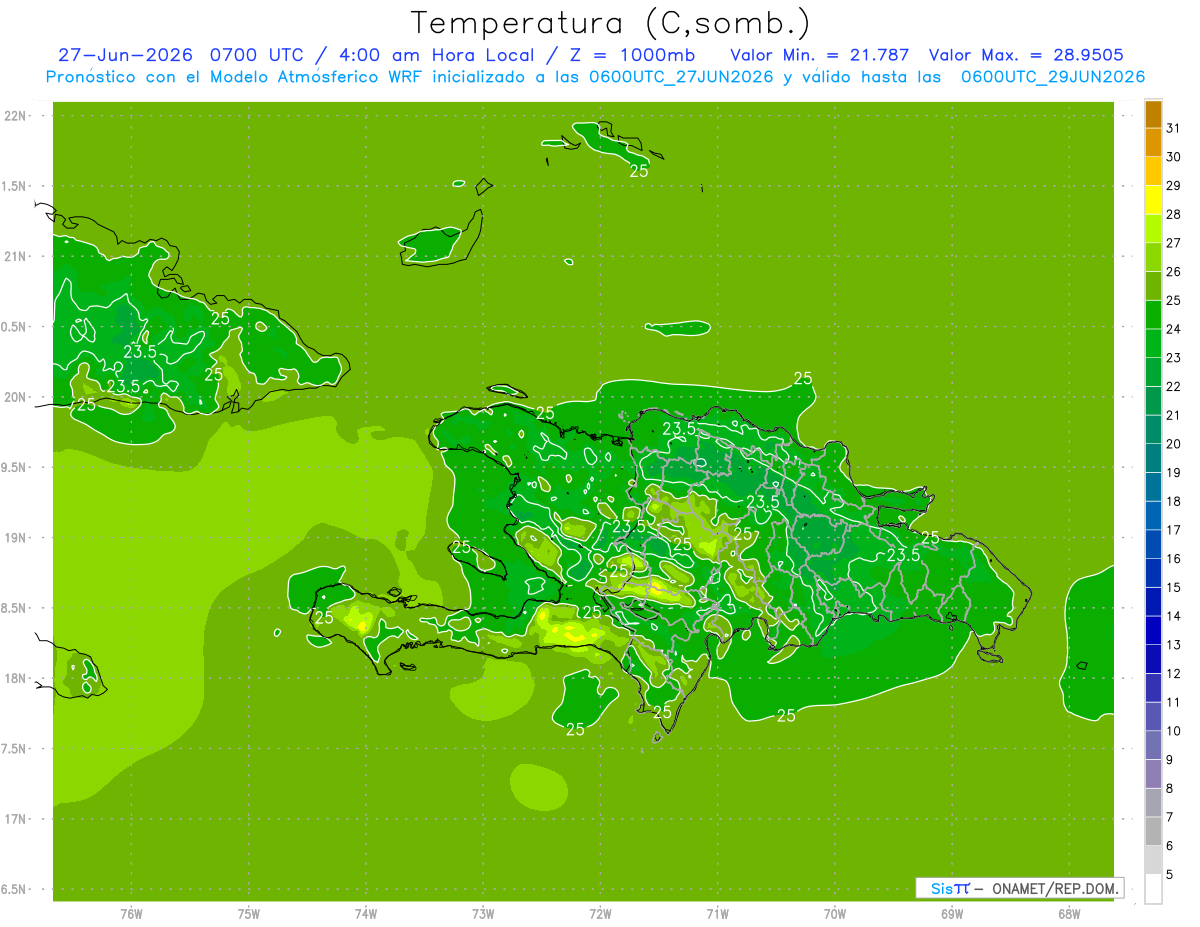Click the 'Valor Min. = 21.787' value

tap(820, 54)
